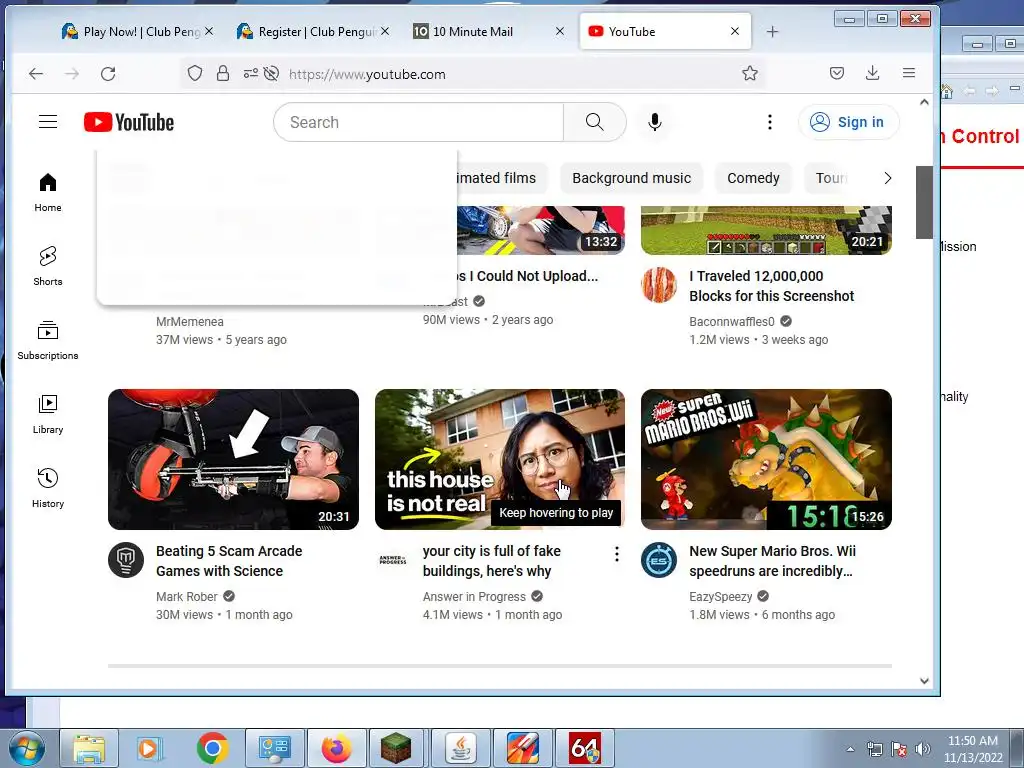The image size is (1024, 768).
Task: Click Save to Pocket icon
Action: 837,73
